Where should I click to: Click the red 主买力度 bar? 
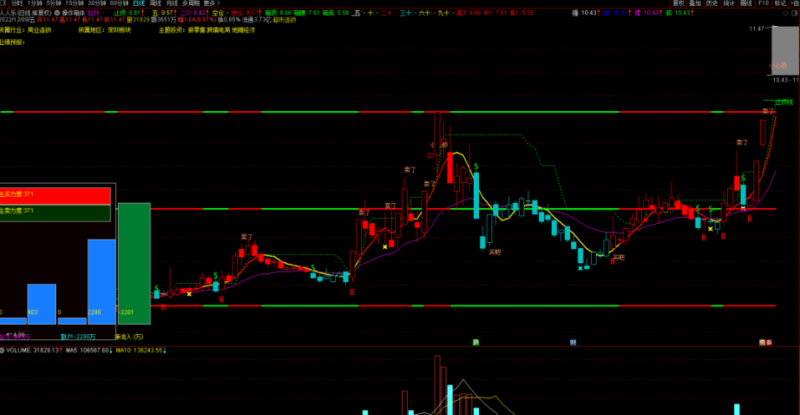[x=55, y=194]
